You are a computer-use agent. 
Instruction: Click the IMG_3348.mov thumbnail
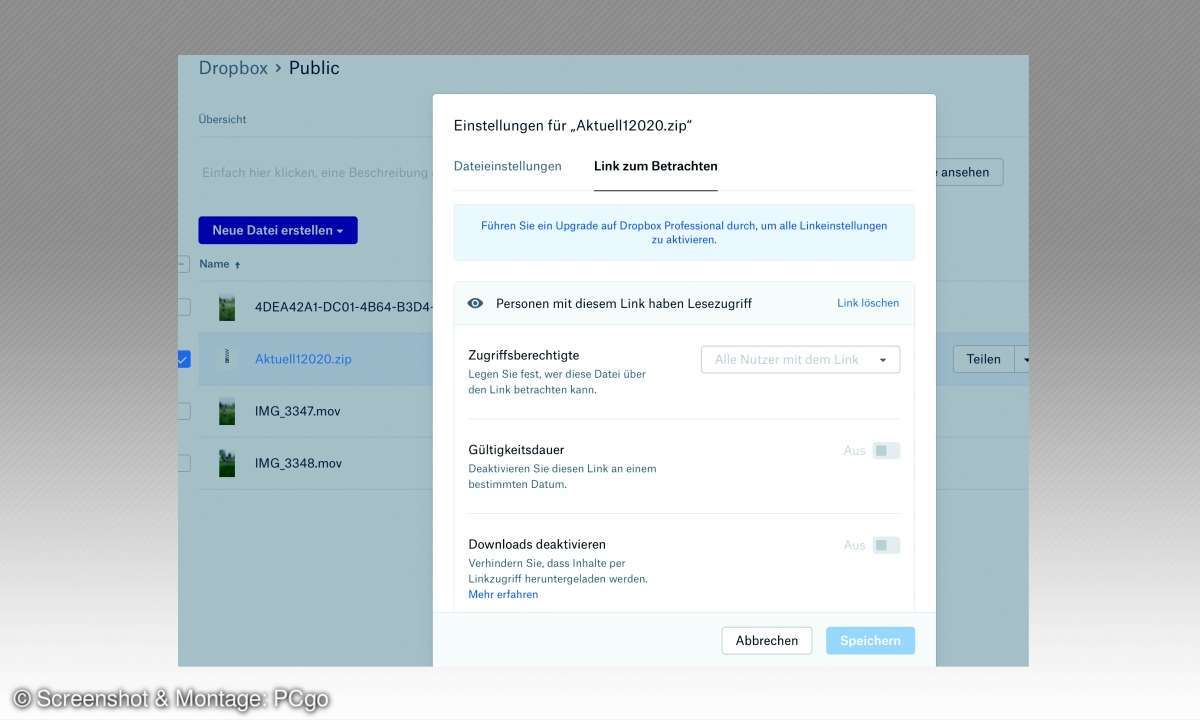227,463
